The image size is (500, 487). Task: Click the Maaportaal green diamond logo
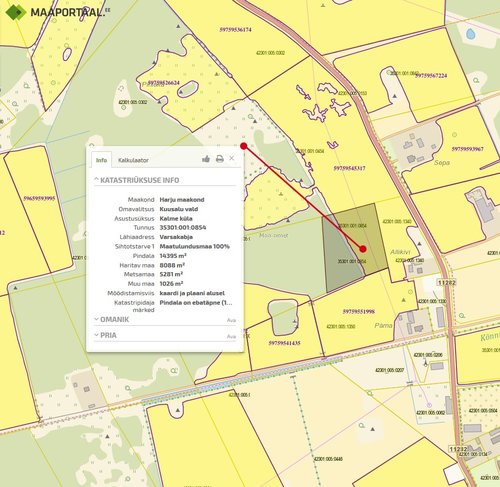click(x=16, y=12)
